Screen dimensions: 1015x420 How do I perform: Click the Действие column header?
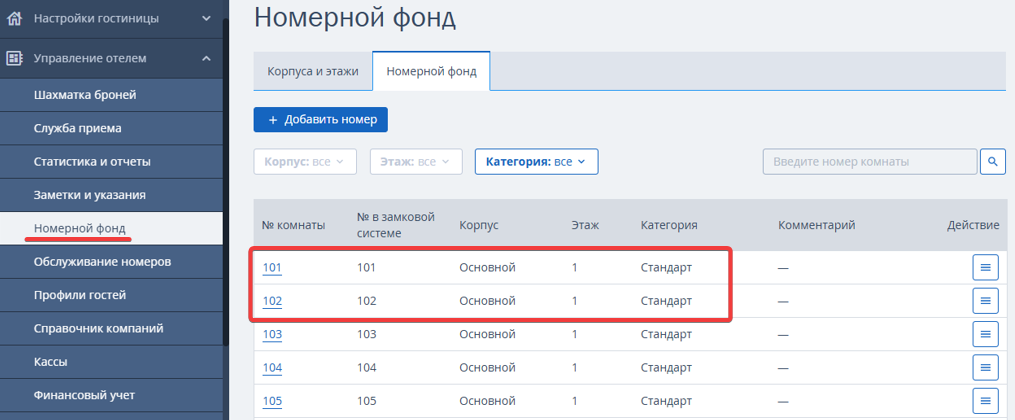point(973,225)
